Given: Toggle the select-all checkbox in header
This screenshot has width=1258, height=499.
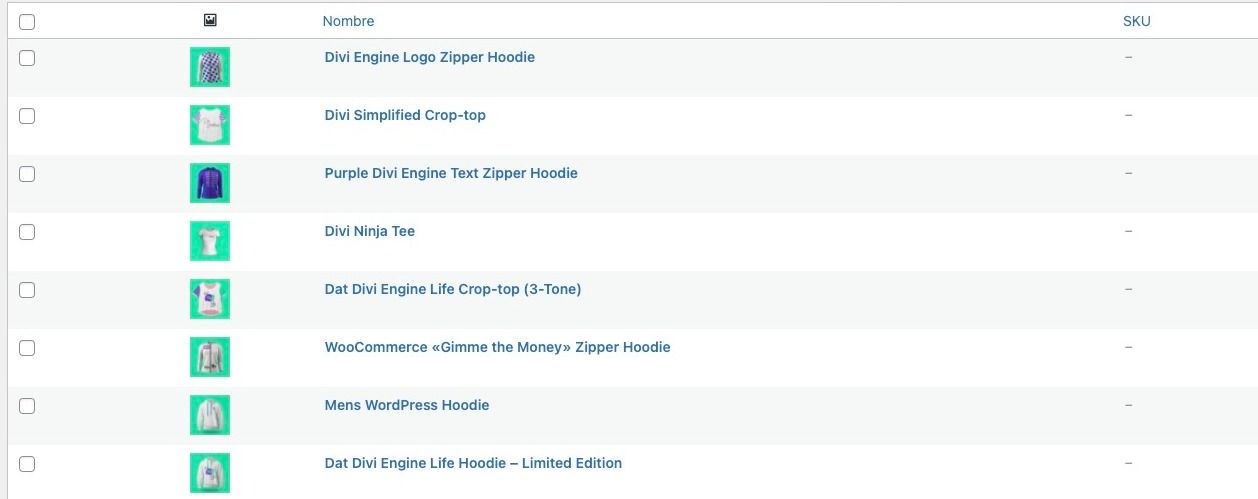Looking at the screenshot, I should pos(27,22).
